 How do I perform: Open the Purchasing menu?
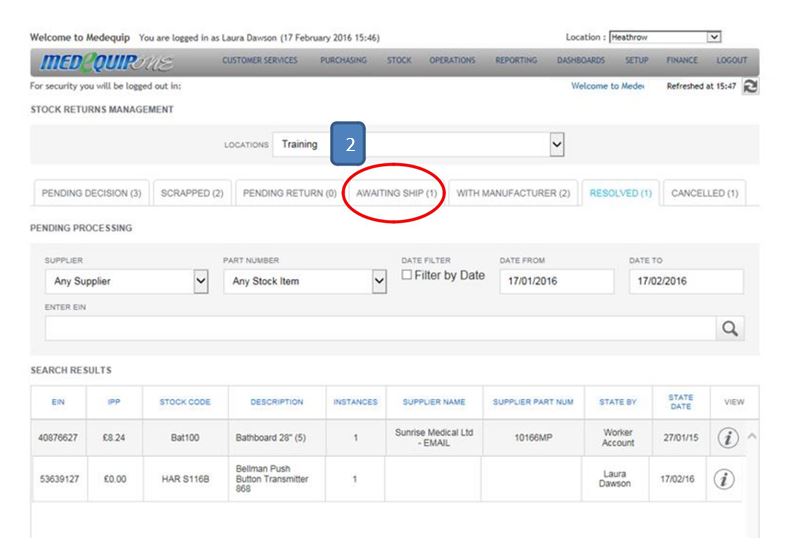[343, 60]
